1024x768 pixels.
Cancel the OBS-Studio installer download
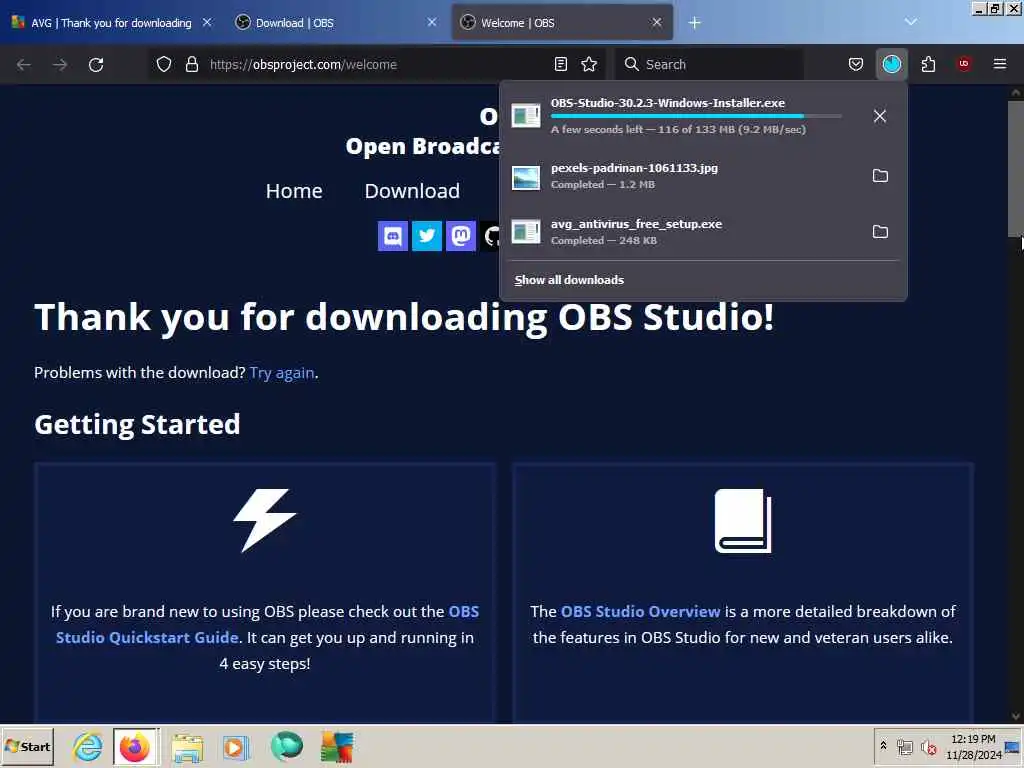[880, 116]
